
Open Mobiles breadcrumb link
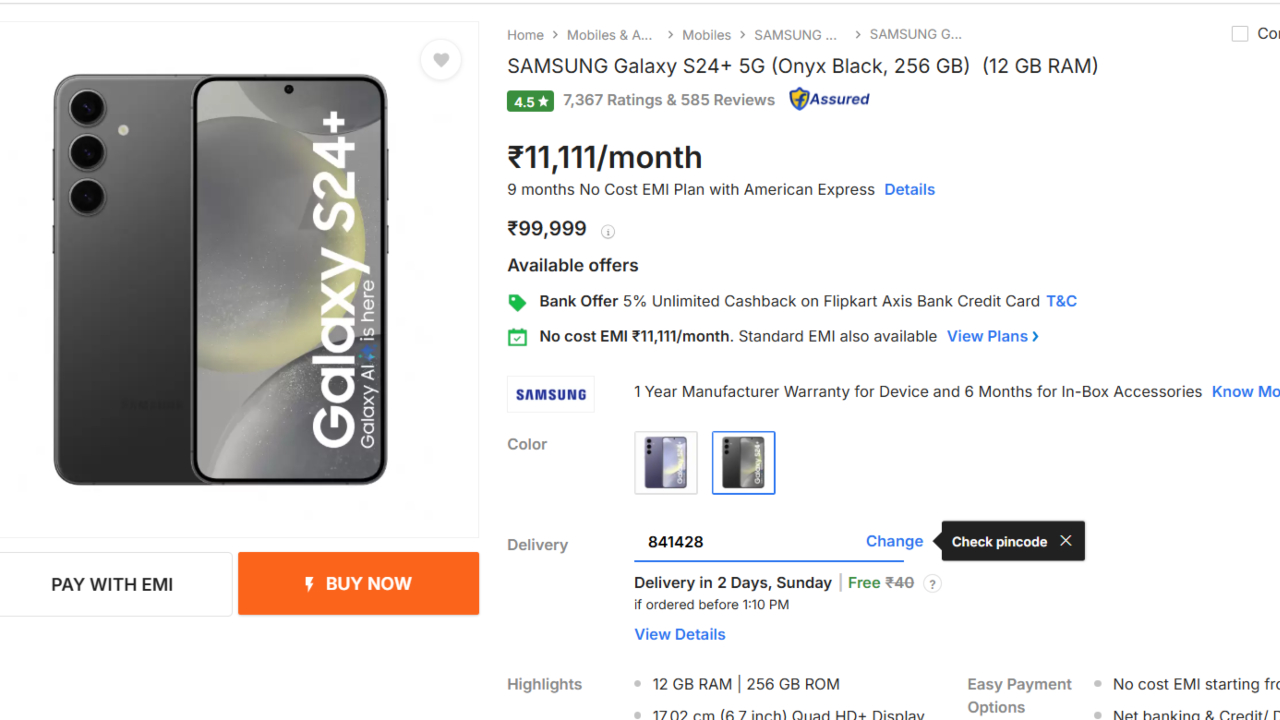pos(706,35)
